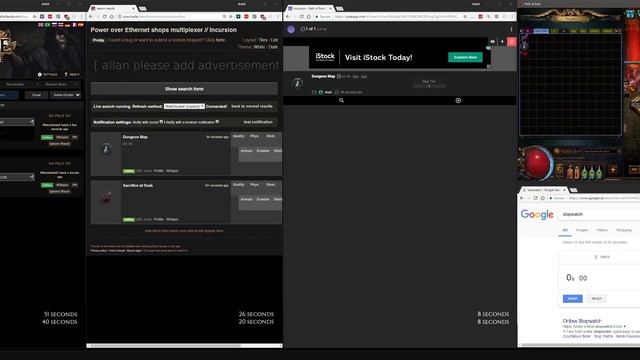Viewport: 640px width, 360px height.
Task: Select the Shopping tab on Google
Action: (x=624, y=230)
